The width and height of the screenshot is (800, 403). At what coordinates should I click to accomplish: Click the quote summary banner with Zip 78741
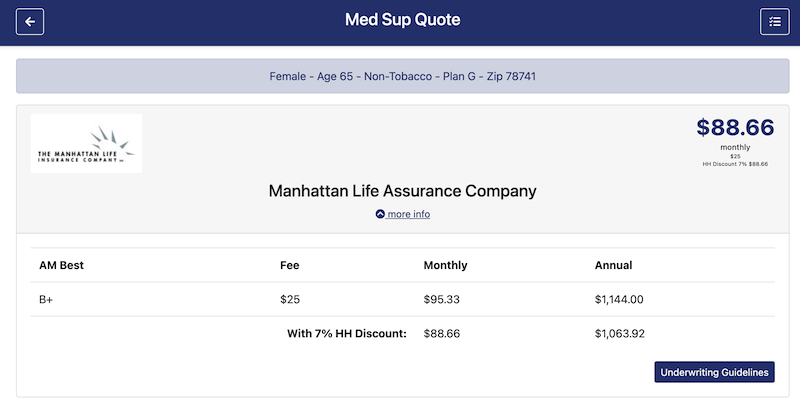coord(403,76)
